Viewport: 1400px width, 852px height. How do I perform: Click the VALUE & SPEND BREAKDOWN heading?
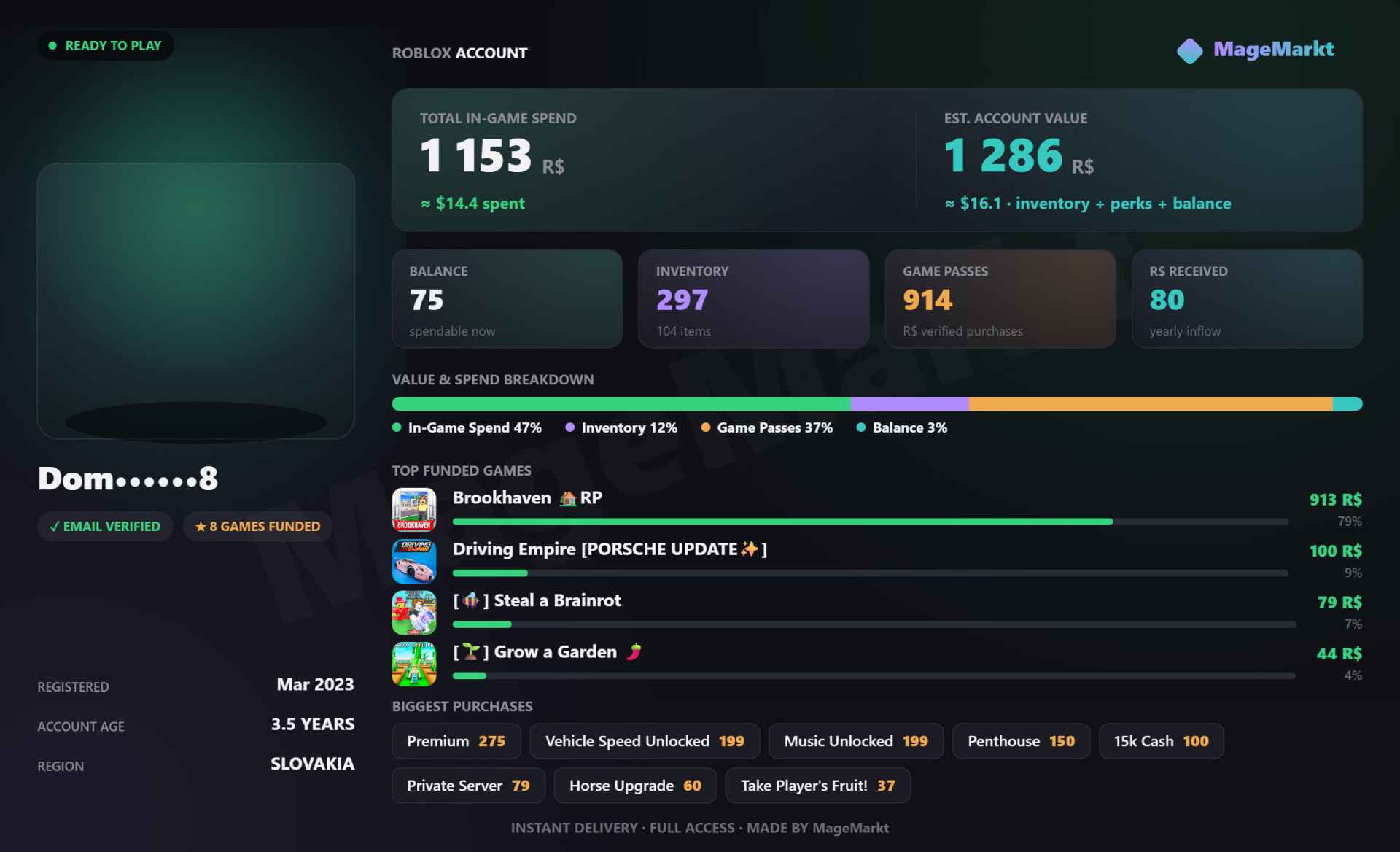(x=493, y=379)
